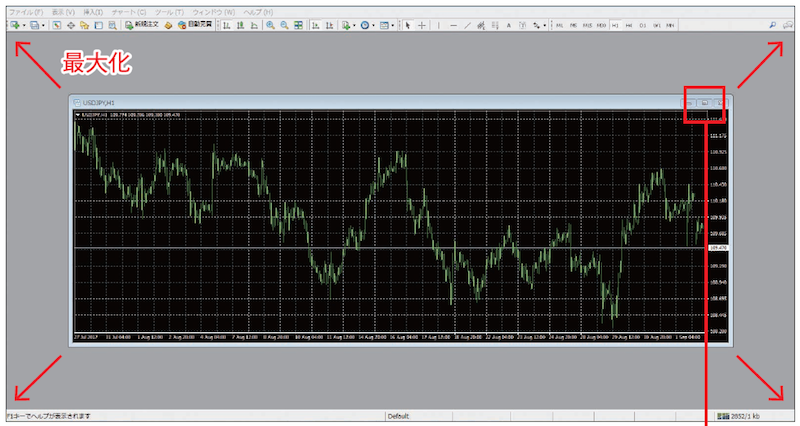Toggle 自動売買 auto trading button
800x426 pixels.
pyautogui.click(x=194, y=24)
